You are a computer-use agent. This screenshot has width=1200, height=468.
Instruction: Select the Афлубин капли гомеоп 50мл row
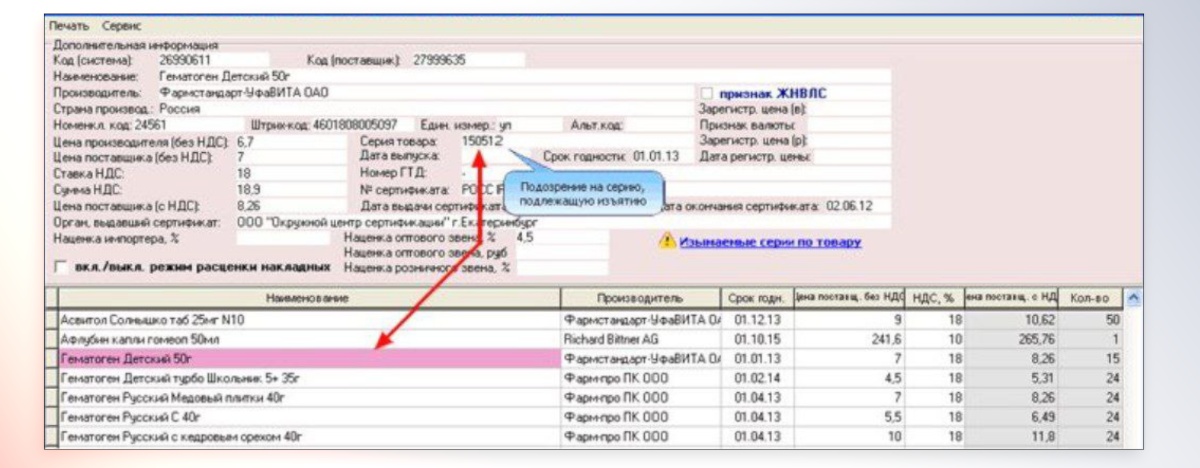pos(308,339)
